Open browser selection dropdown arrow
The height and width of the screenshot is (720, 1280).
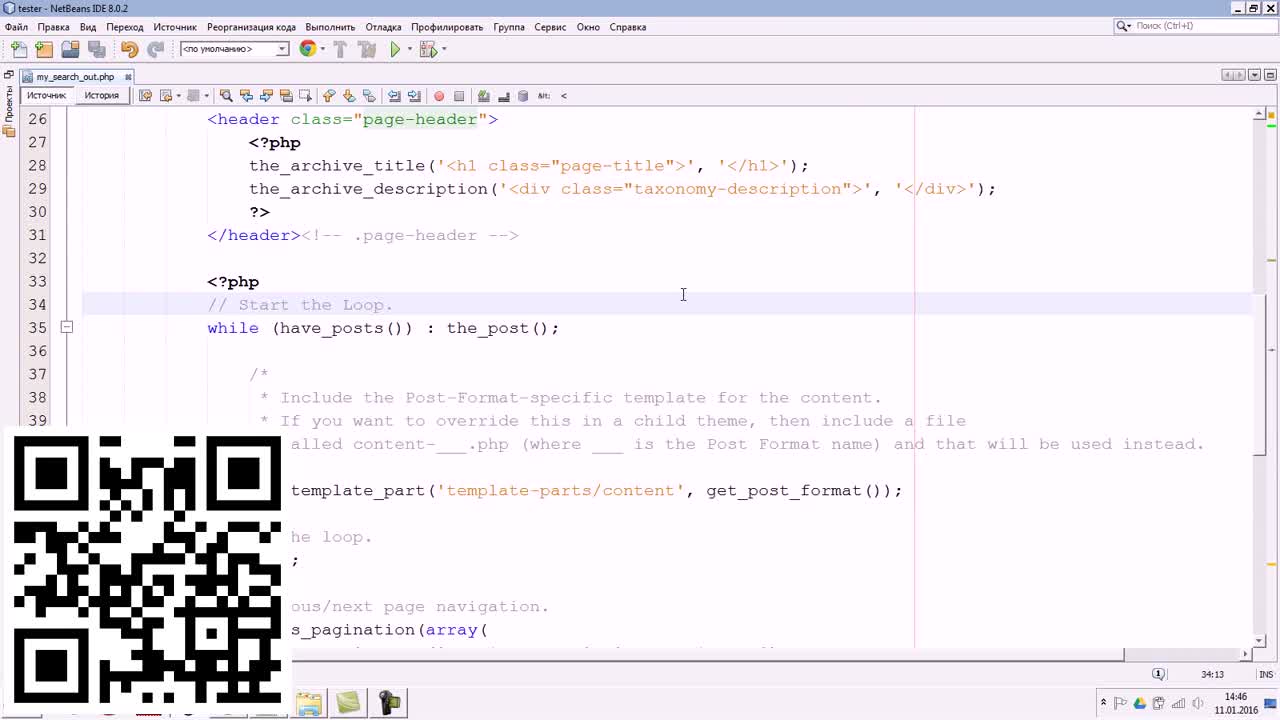coord(321,49)
